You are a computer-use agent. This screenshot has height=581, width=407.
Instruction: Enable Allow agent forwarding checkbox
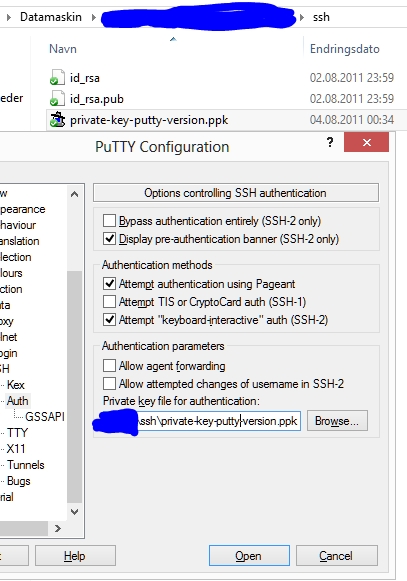point(109,366)
